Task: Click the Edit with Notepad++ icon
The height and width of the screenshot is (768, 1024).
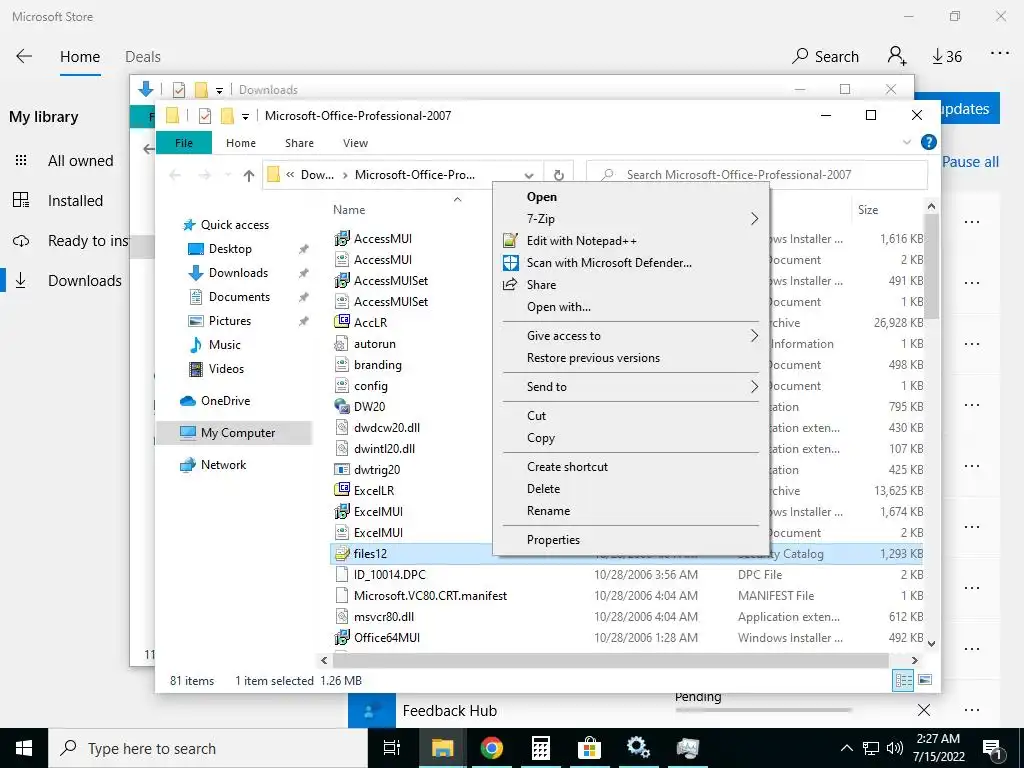Action: pyautogui.click(x=510, y=240)
